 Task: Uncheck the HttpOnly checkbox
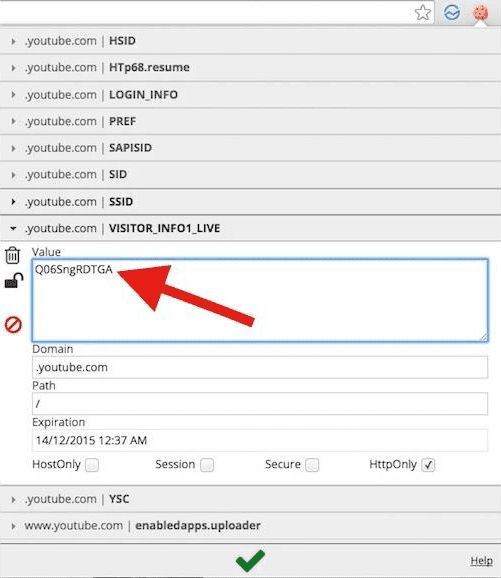(428, 465)
